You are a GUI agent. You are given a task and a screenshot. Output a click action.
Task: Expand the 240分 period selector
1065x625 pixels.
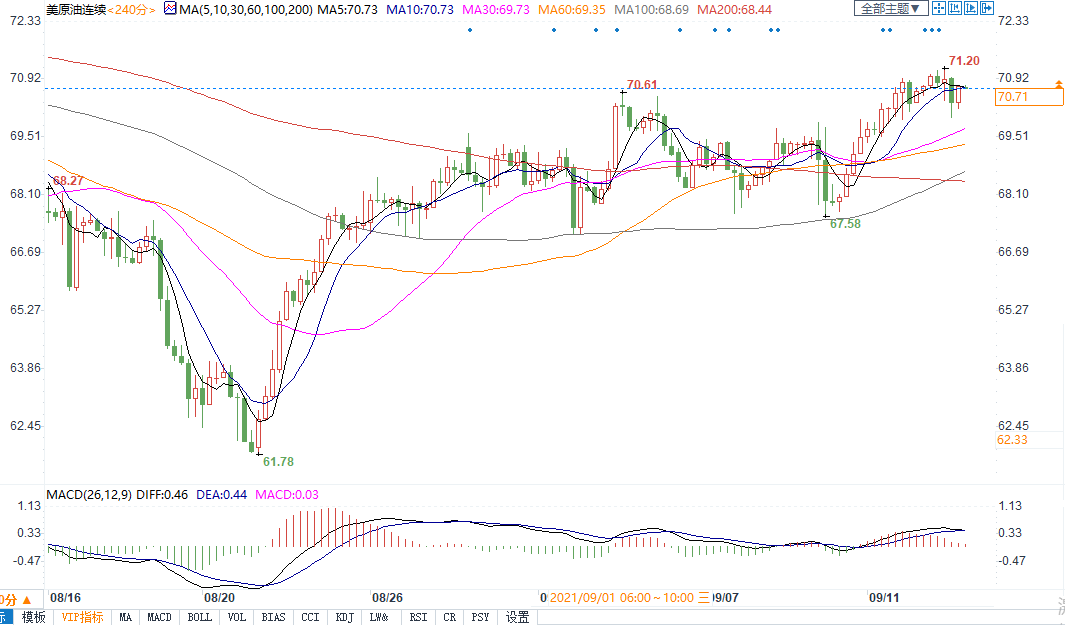click(130, 9)
